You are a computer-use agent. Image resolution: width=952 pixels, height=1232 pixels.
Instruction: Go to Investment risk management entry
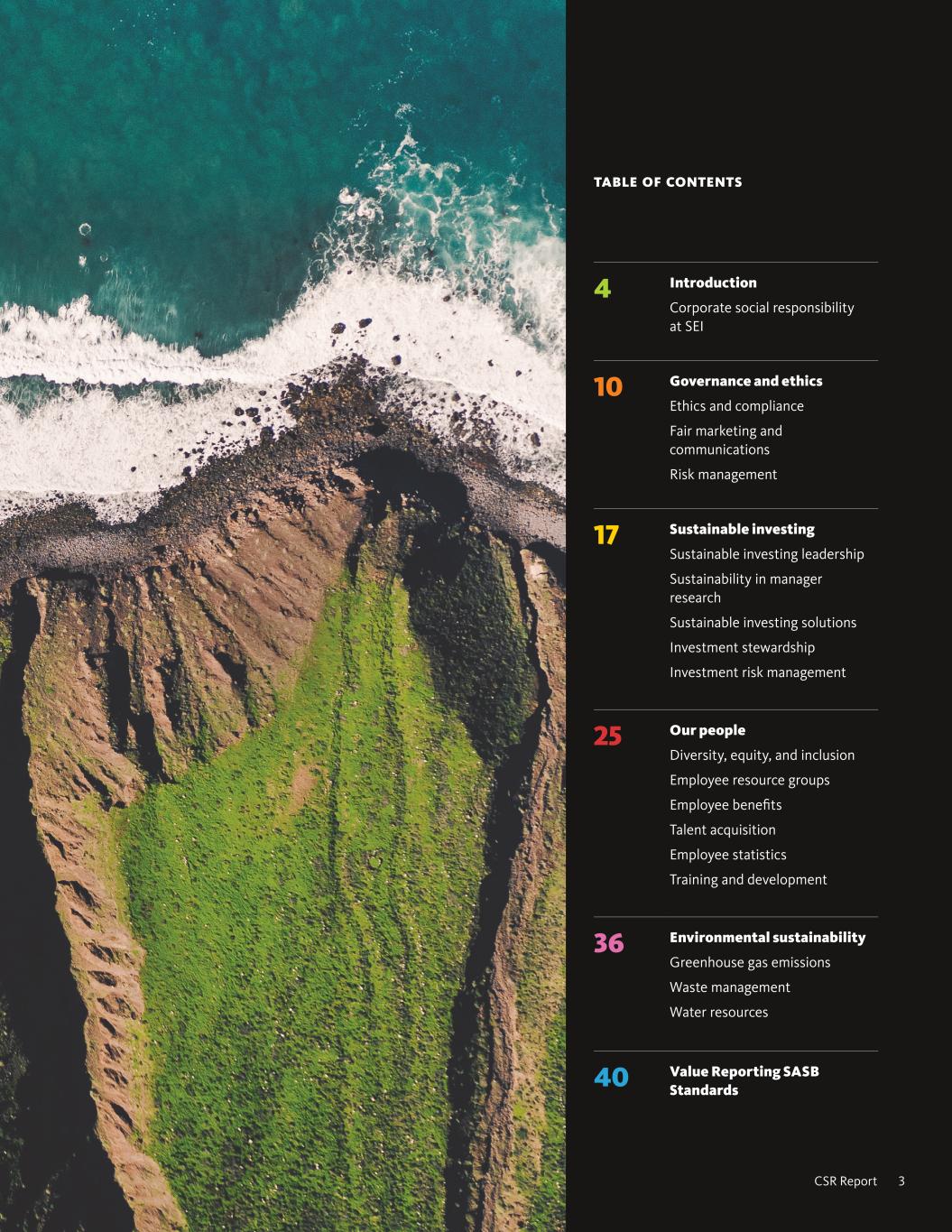pyautogui.click(x=757, y=672)
